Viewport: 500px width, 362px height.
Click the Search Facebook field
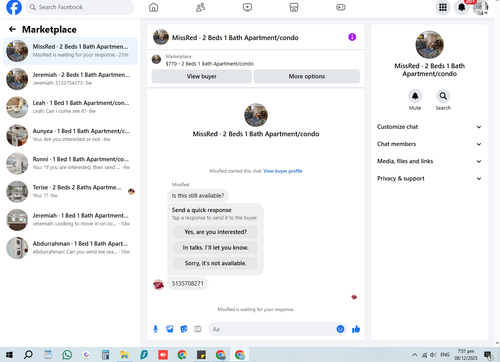[80, 7]
